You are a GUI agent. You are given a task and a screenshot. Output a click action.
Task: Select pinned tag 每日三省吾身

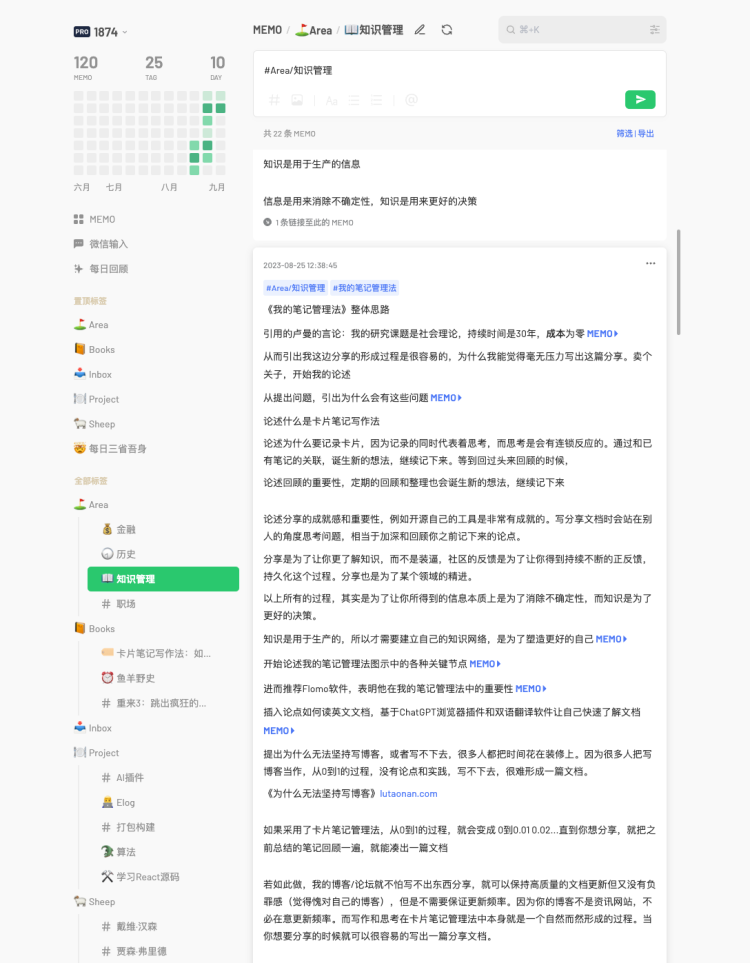click(110, 448)
